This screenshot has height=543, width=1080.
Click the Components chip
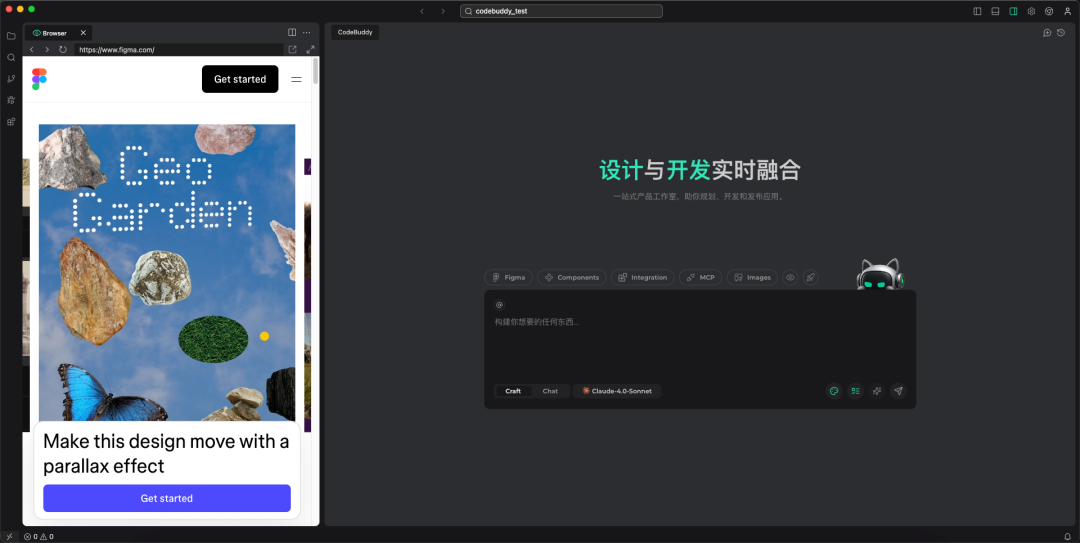tap(572, 277)
